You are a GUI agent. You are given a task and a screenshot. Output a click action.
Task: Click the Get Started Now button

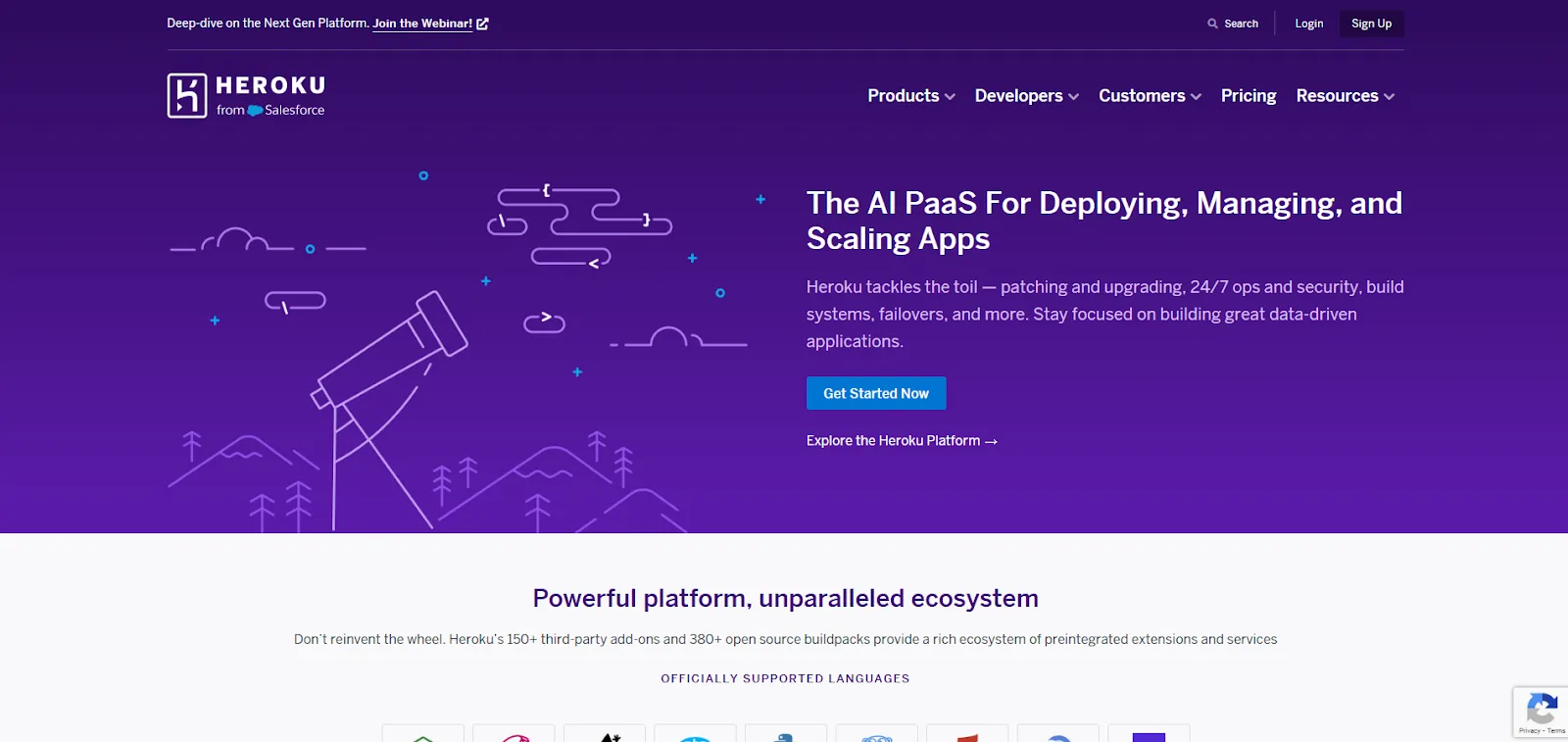tap(876, 393)
